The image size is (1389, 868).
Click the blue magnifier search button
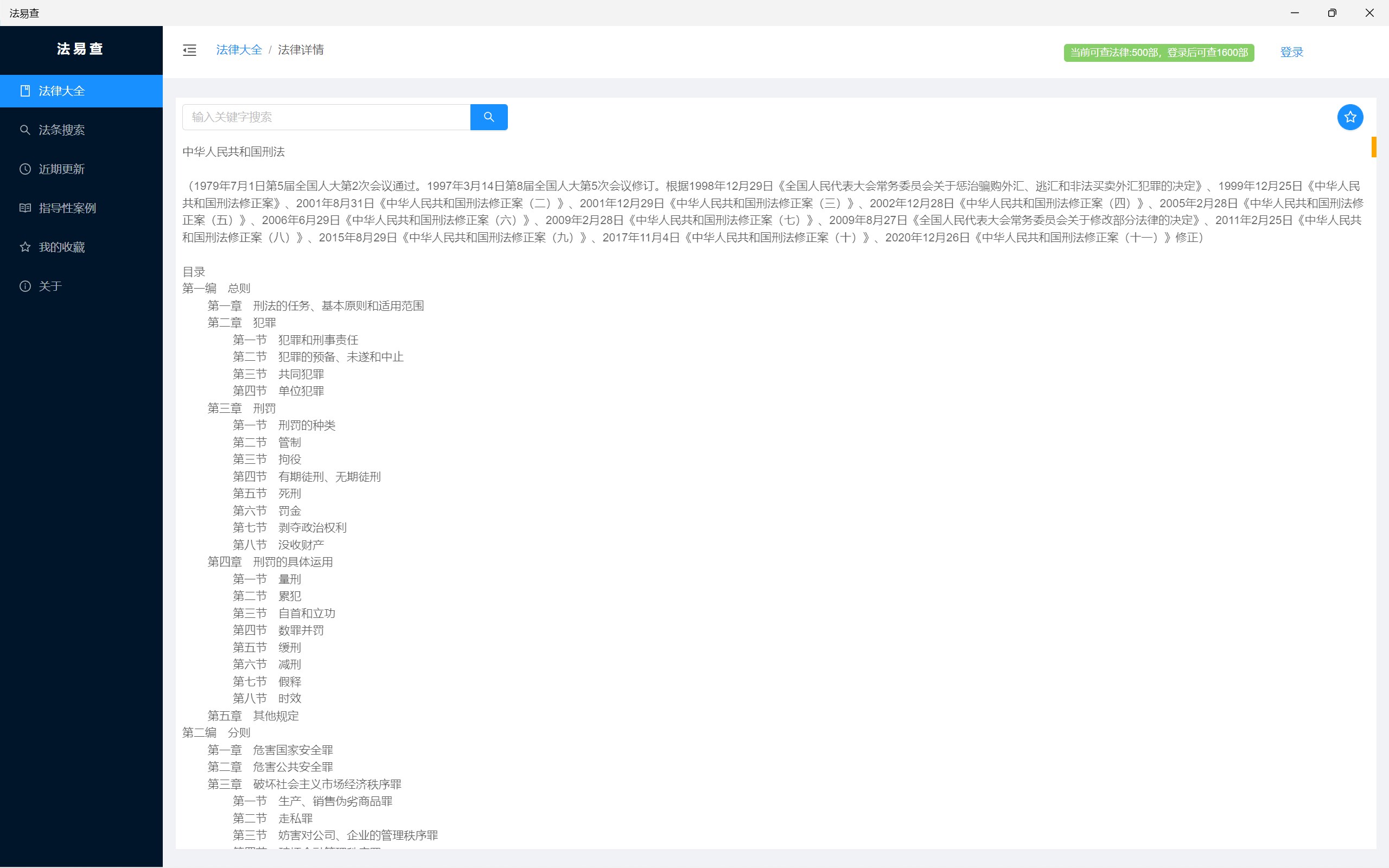(488, 117)
